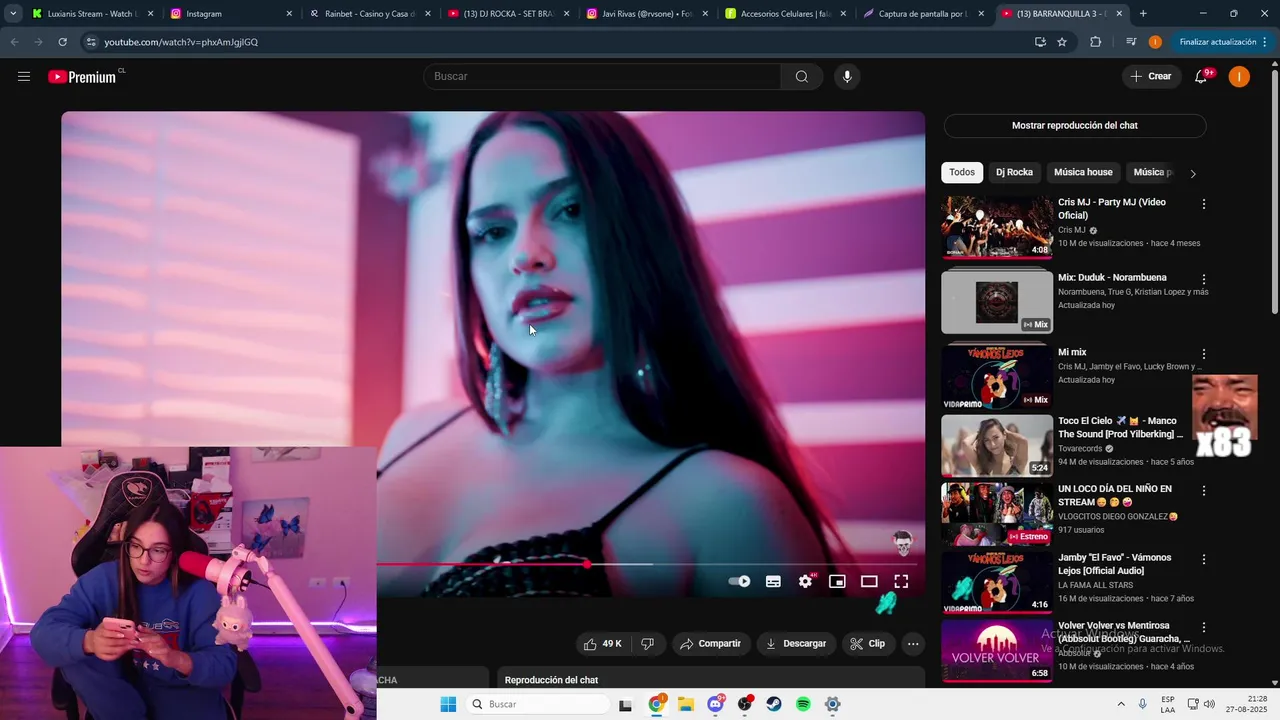Screen dimensions: 1280x720
Task: Open Jamby El Favo Vámonos Lejos title
Action: click(1115, 564)
